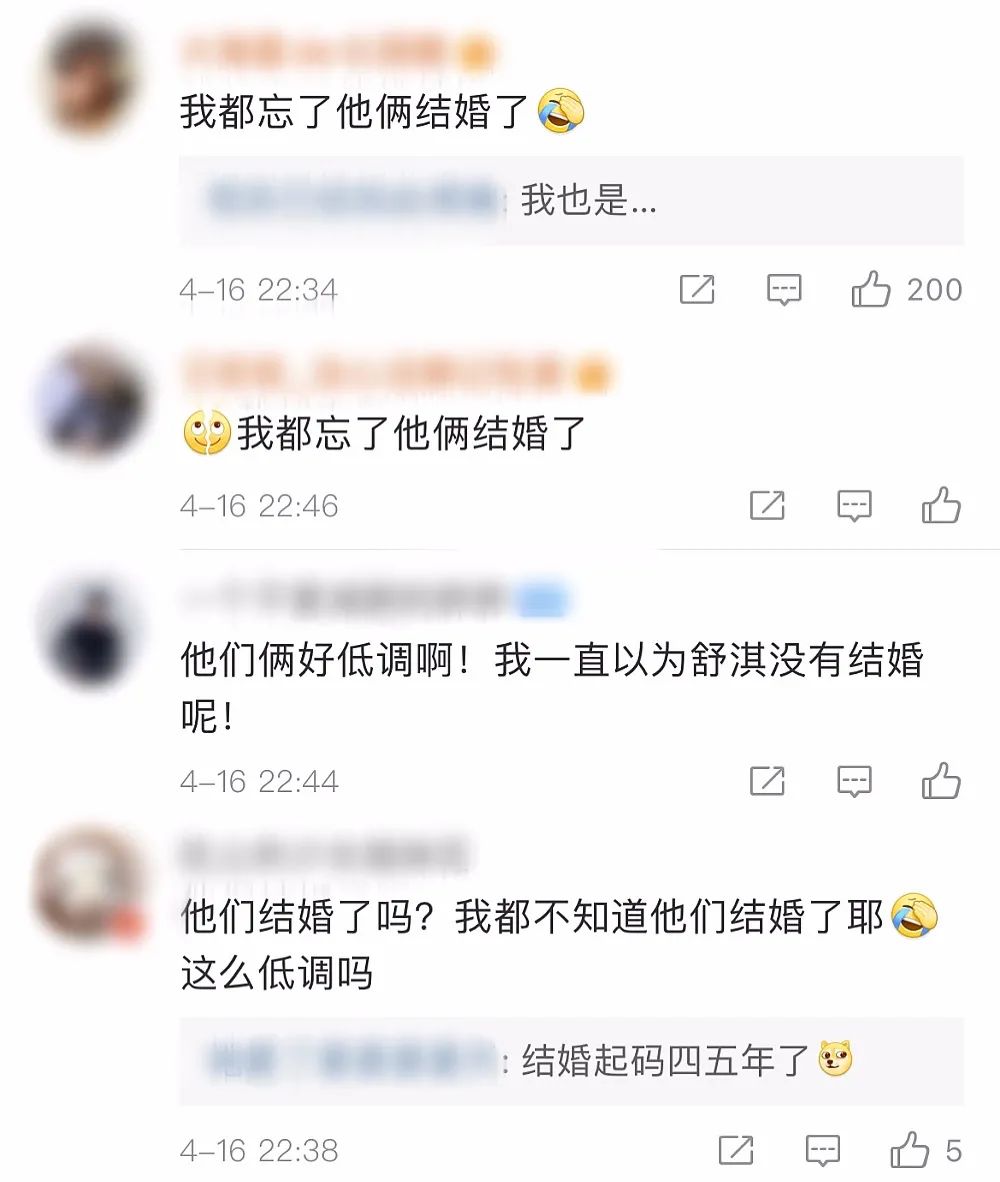Open avatar of the 22:46 commenter
The width and height of the screenshot is (1000, 1182).
coord(92,400)
